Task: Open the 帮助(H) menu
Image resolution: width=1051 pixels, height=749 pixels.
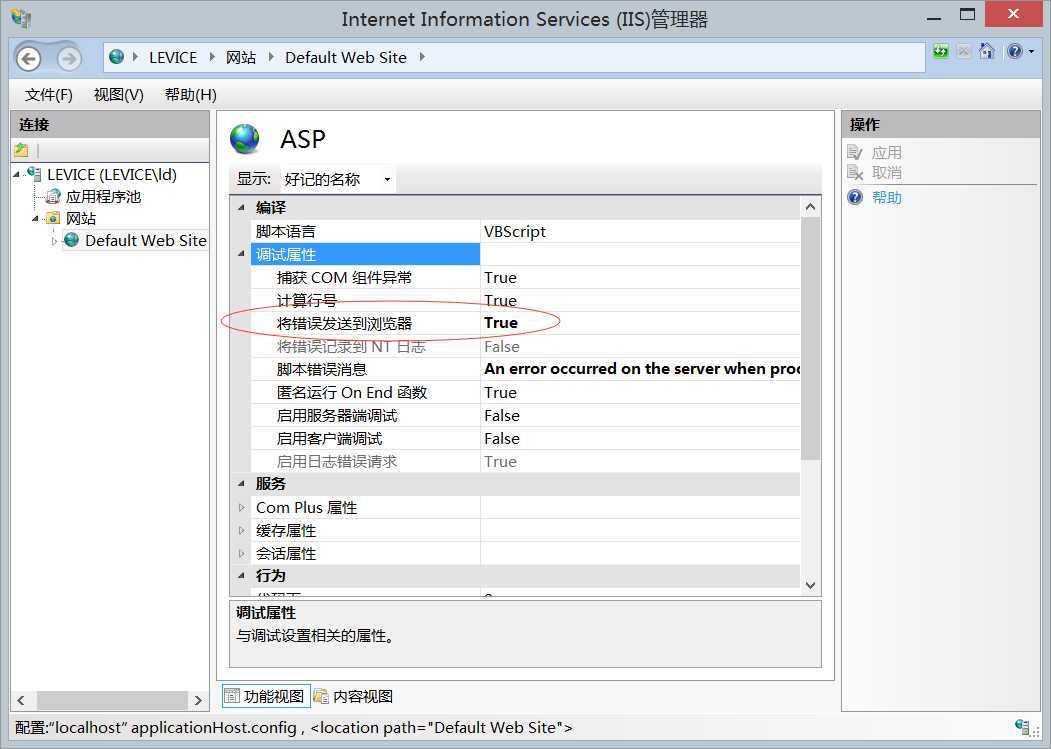Action: (191, 95)
